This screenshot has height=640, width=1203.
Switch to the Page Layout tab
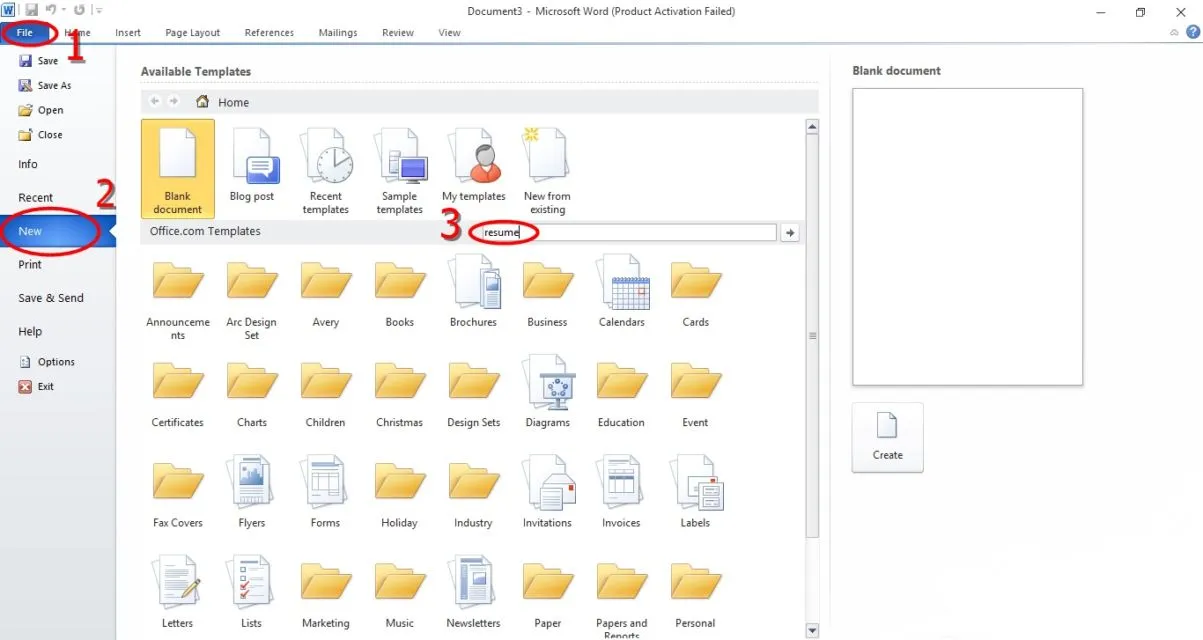[x=192, y=33]
